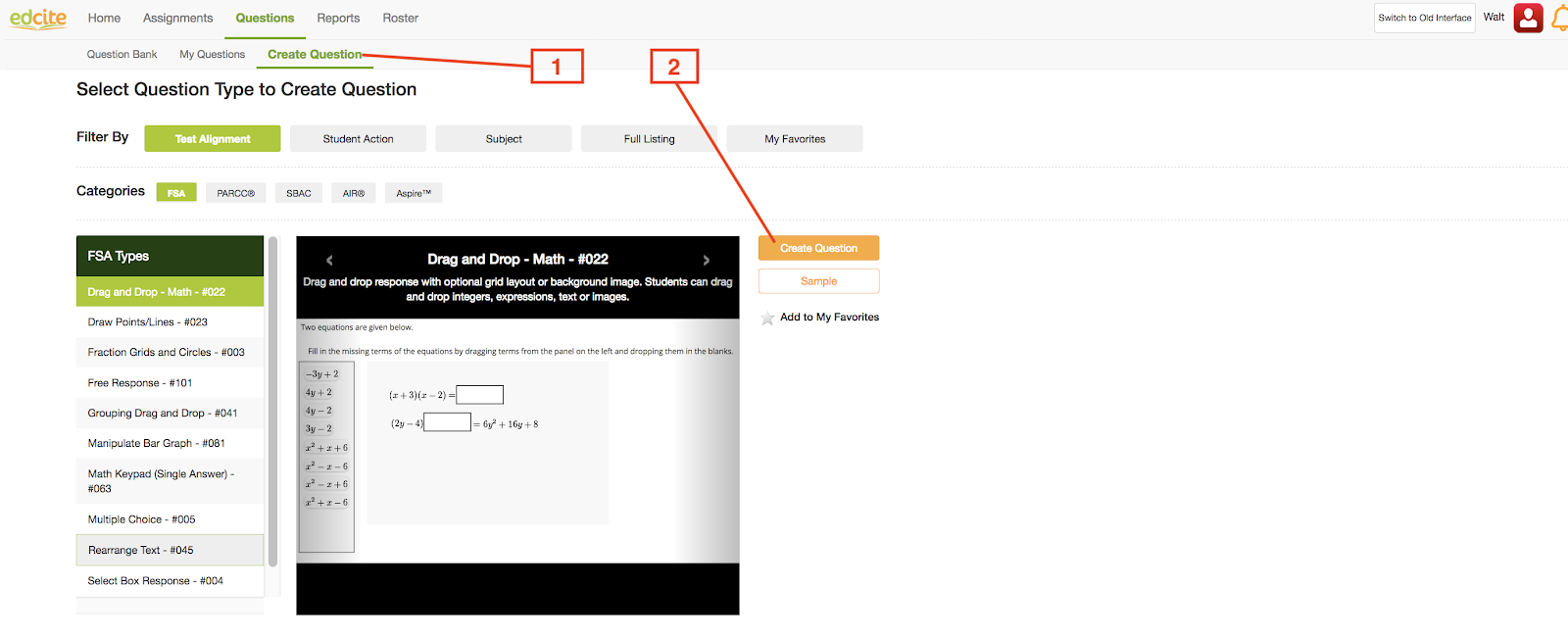Click Add to My Favorites link
The height and width of the screenshot is (638, 1568).
(829, 318)
